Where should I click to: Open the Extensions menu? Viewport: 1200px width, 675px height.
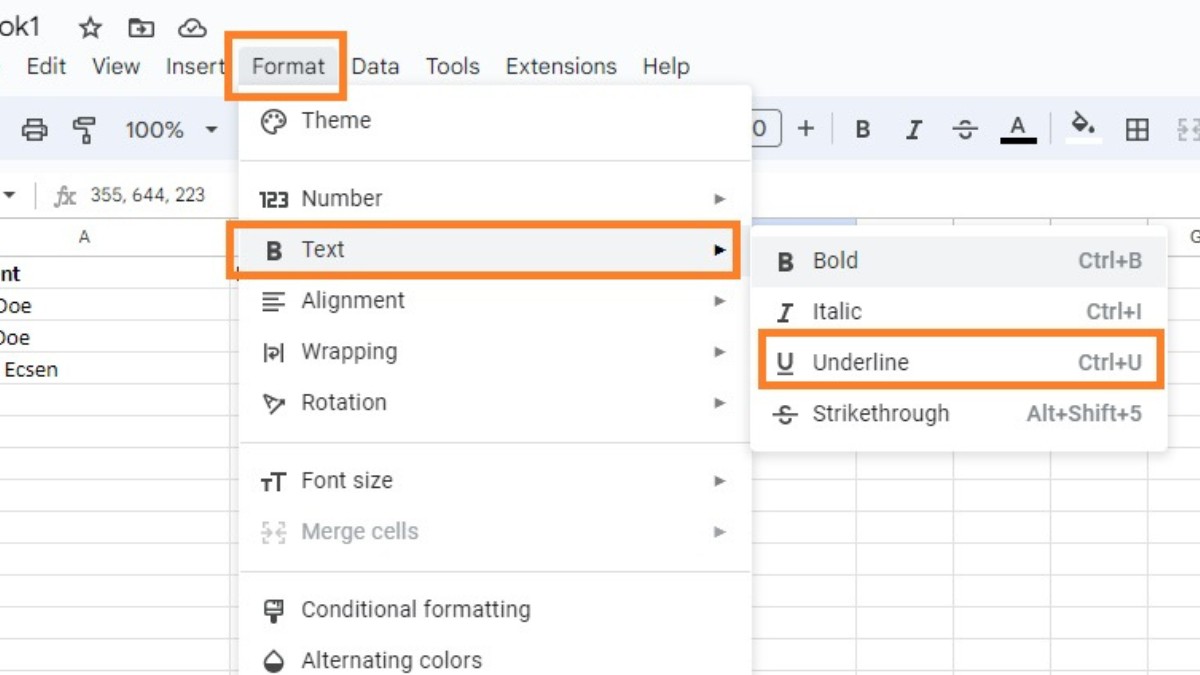pos(560,66)
